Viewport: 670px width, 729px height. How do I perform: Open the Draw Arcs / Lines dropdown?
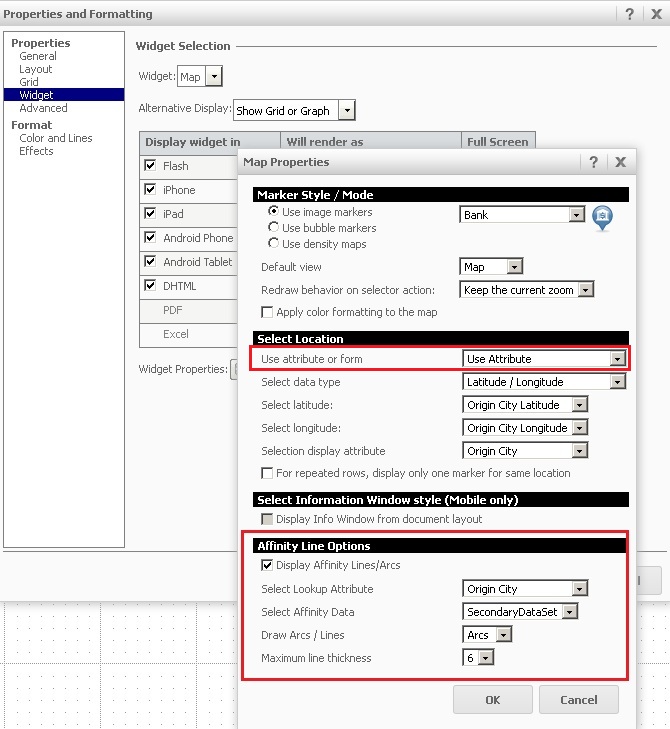click(503, 635)
